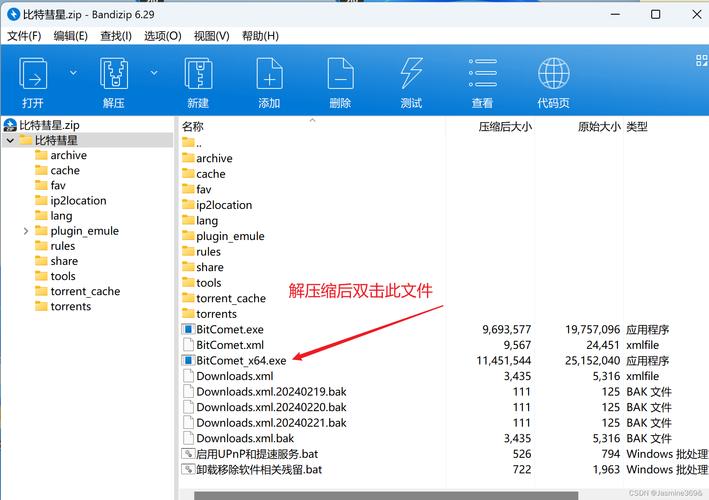Open the dropdown arrow next to 解压
This screenshot has height=500, width=709.
click(x=154, y=72)
